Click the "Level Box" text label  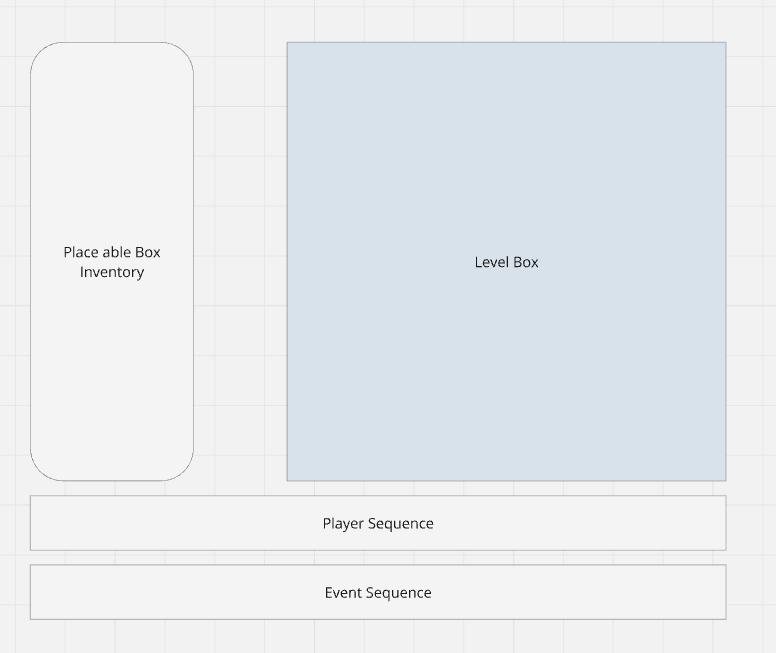click(506, 262)
